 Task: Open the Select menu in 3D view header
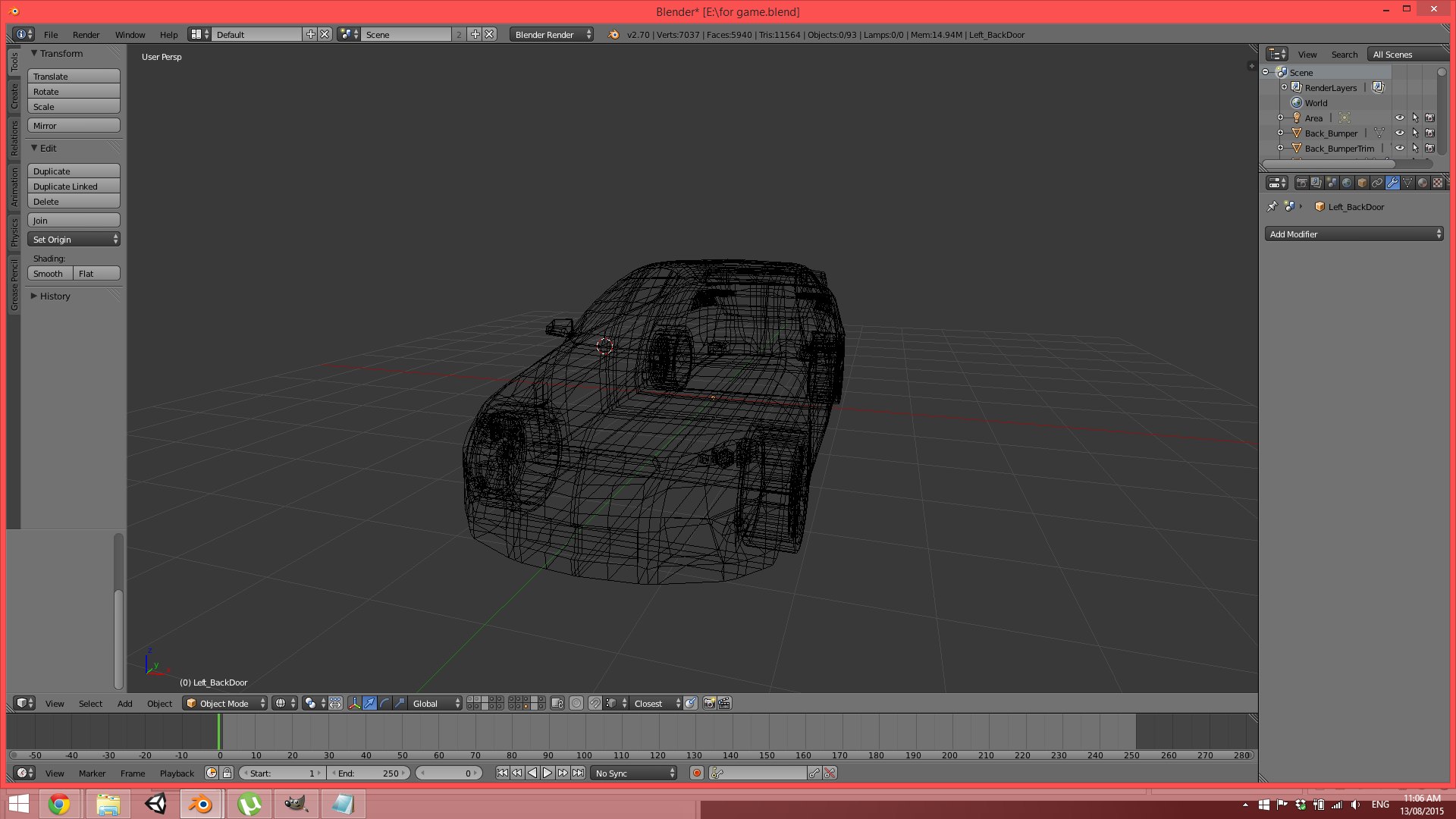(90, 704)
